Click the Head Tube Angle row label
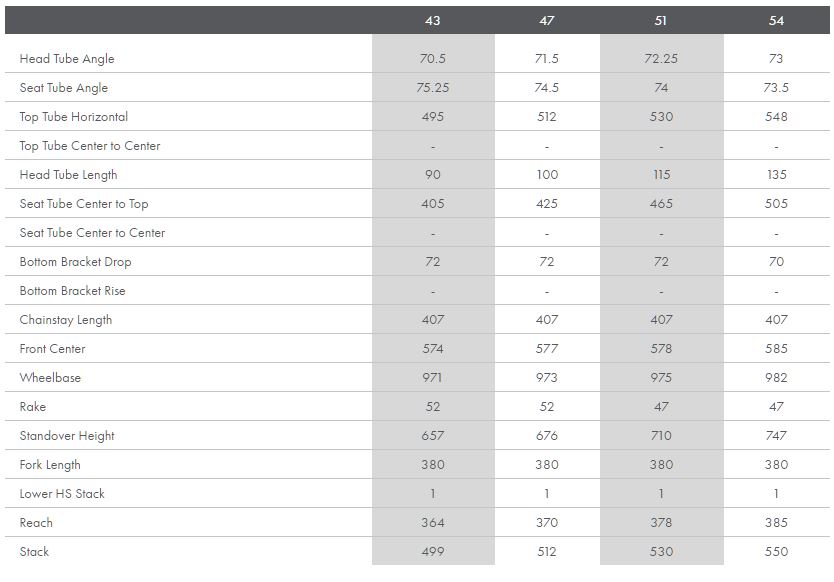 (67, 59)
